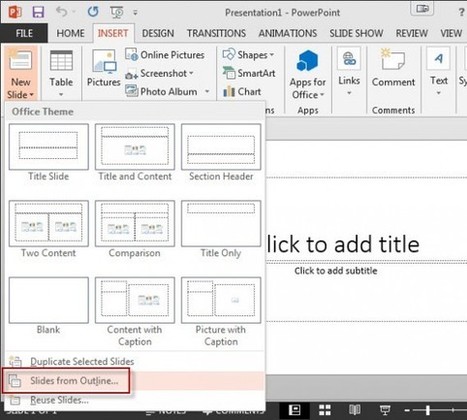Expand the Links dropdown arrow
This screenshot has width=467, height=420.
pos(349,93)
